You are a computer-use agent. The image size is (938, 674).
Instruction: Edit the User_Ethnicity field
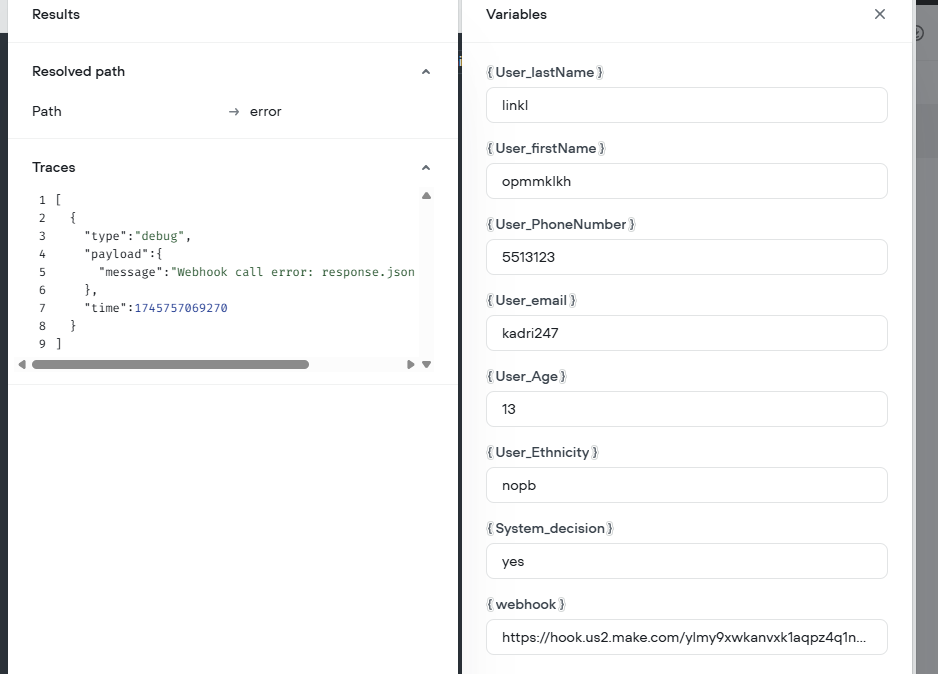(x=687, y=485)
